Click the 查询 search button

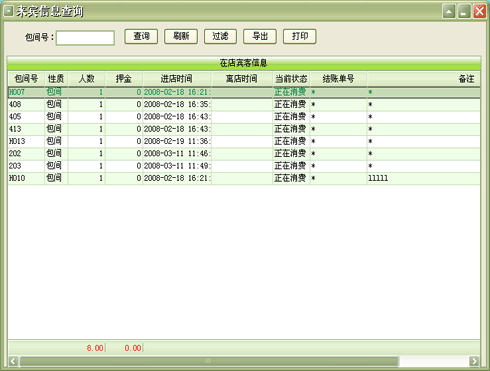coord(141,36)
